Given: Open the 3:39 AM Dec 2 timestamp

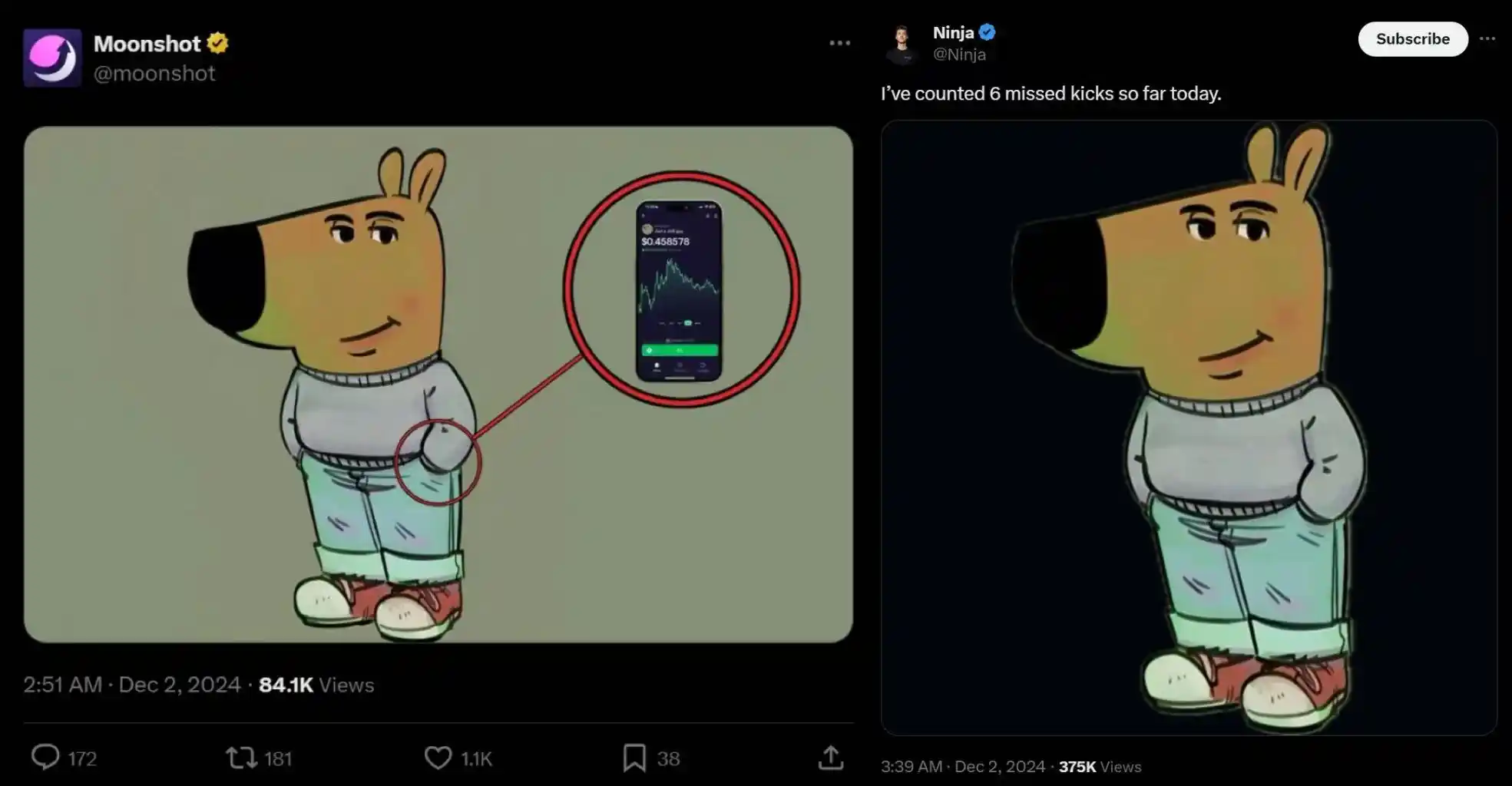Looking at the screenshot, I should click(963, 767).
